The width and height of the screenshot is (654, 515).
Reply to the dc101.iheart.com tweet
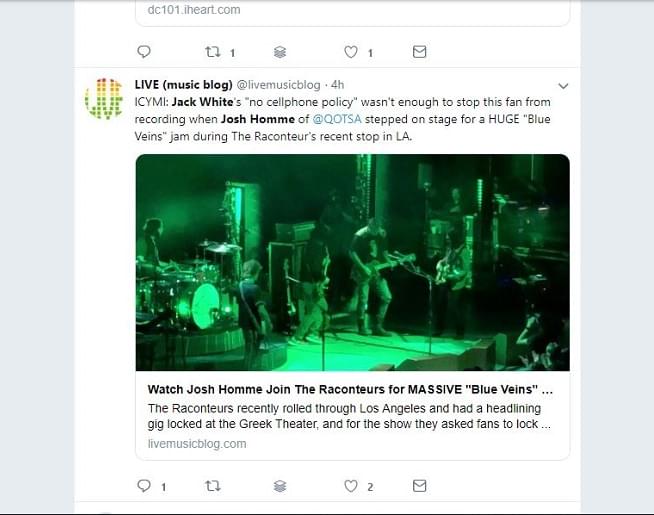click(144, 52)
